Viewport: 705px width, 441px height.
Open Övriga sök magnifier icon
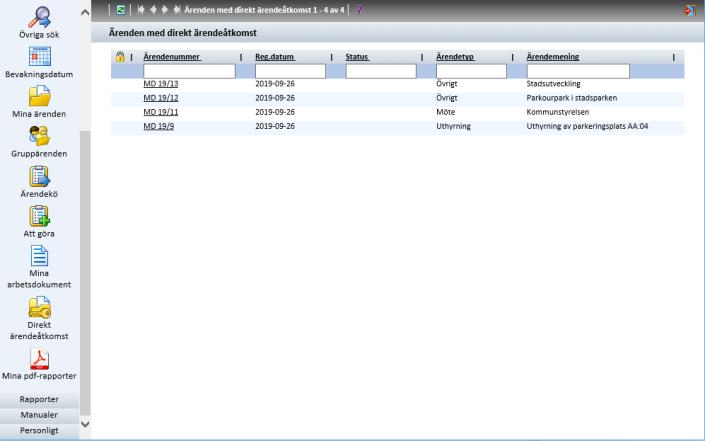[39, 18]
